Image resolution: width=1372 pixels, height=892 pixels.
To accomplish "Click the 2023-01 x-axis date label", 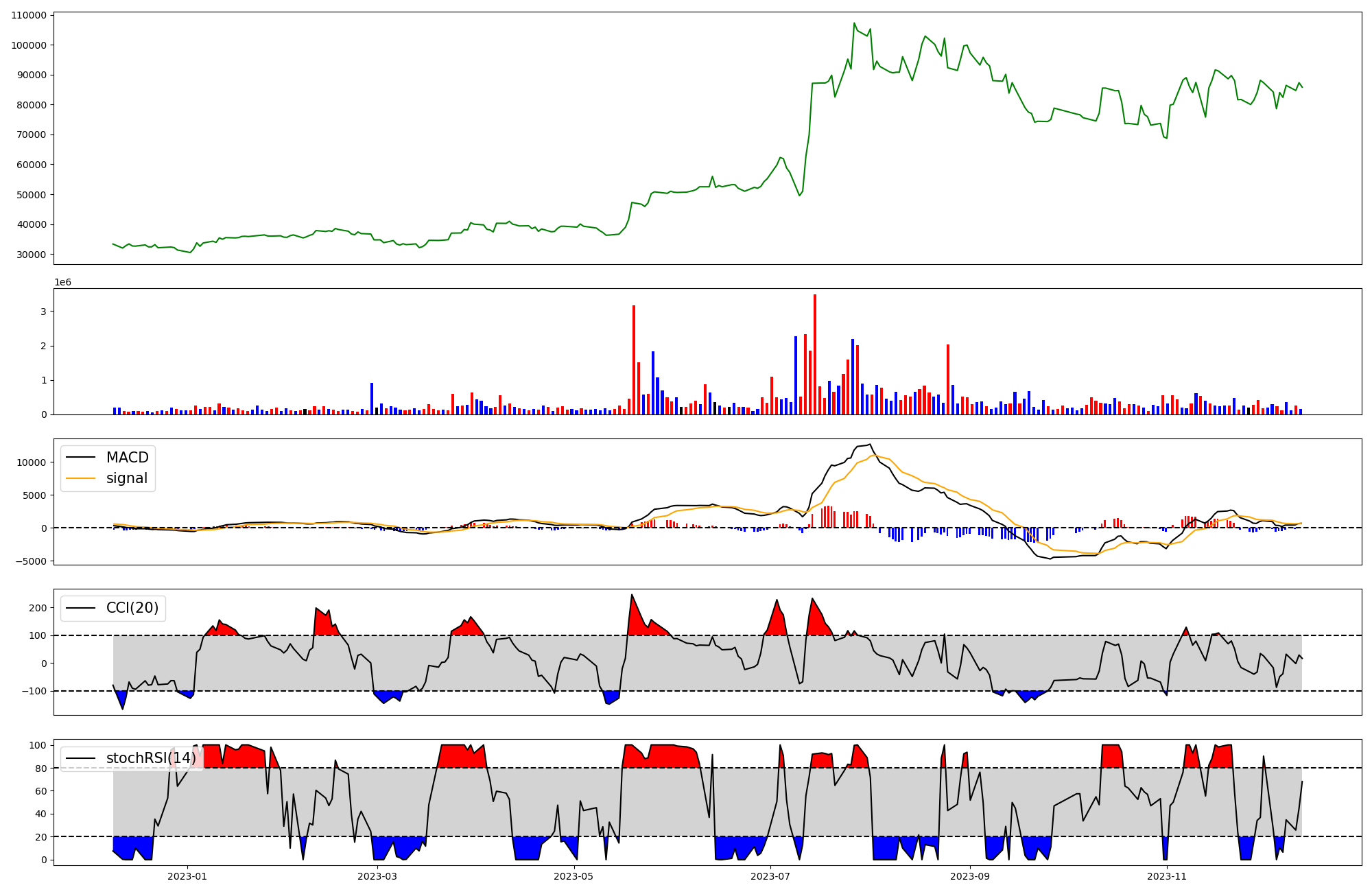I will (187, 876).
